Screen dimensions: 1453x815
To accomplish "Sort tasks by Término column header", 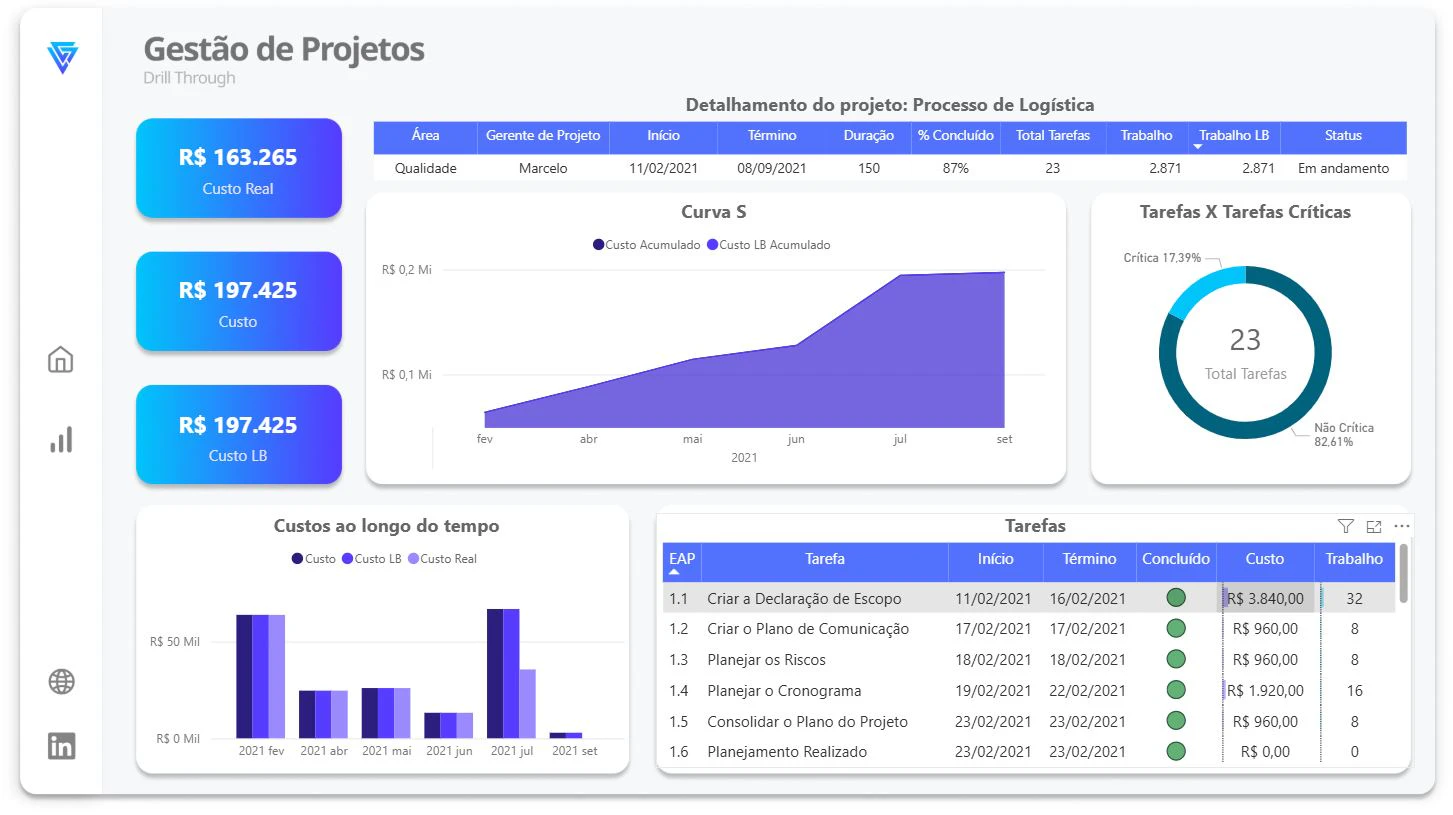I will (x=1089, y=559).
